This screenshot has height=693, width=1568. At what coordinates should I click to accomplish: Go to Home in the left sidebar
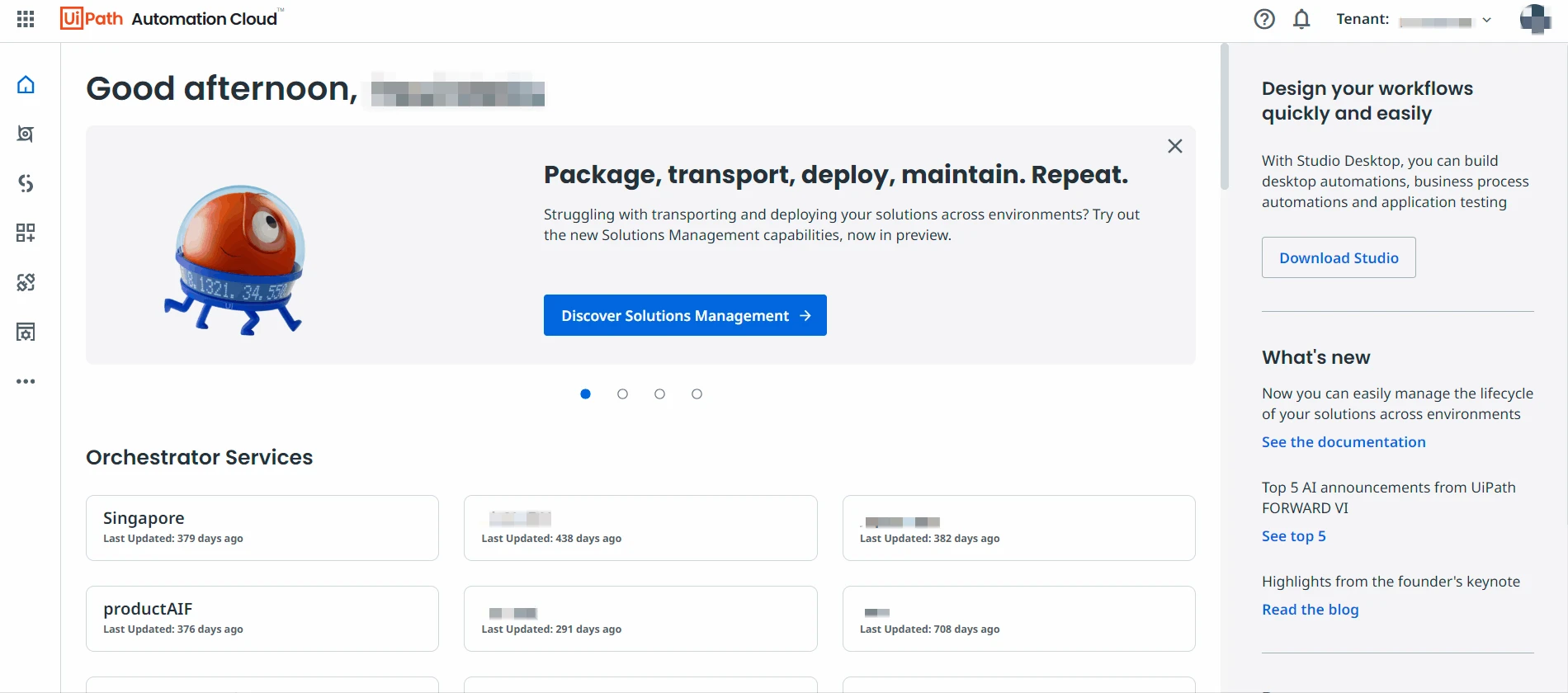(x=26, y=85)
